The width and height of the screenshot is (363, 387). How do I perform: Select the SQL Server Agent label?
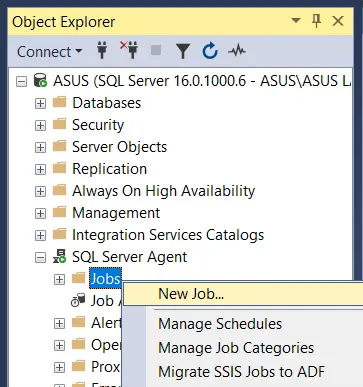point(130,257)
